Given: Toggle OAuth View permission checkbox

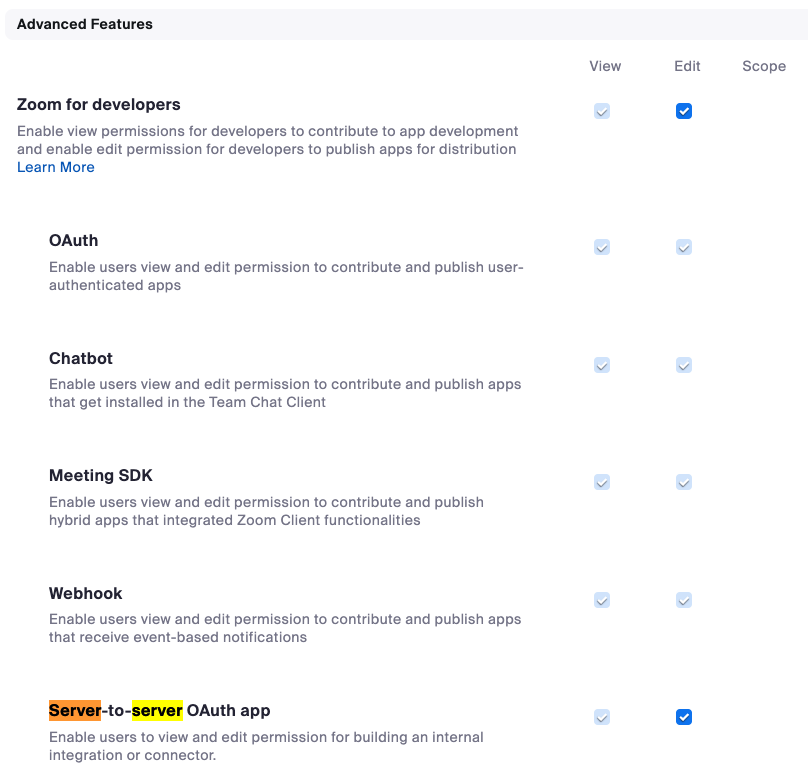Looking at the screenshot, I should tap(602, 247).
